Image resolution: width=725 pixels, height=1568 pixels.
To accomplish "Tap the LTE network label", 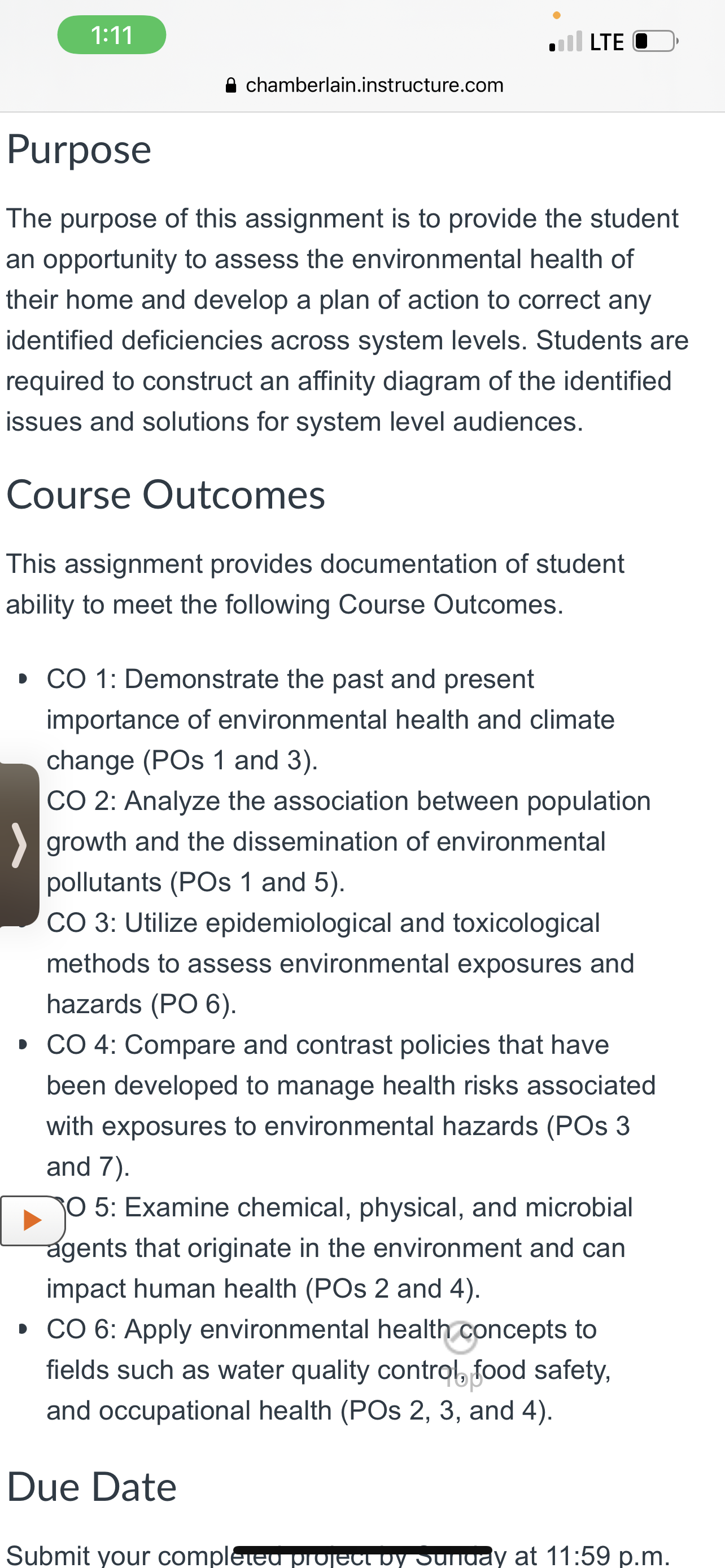I will [607, 42].
